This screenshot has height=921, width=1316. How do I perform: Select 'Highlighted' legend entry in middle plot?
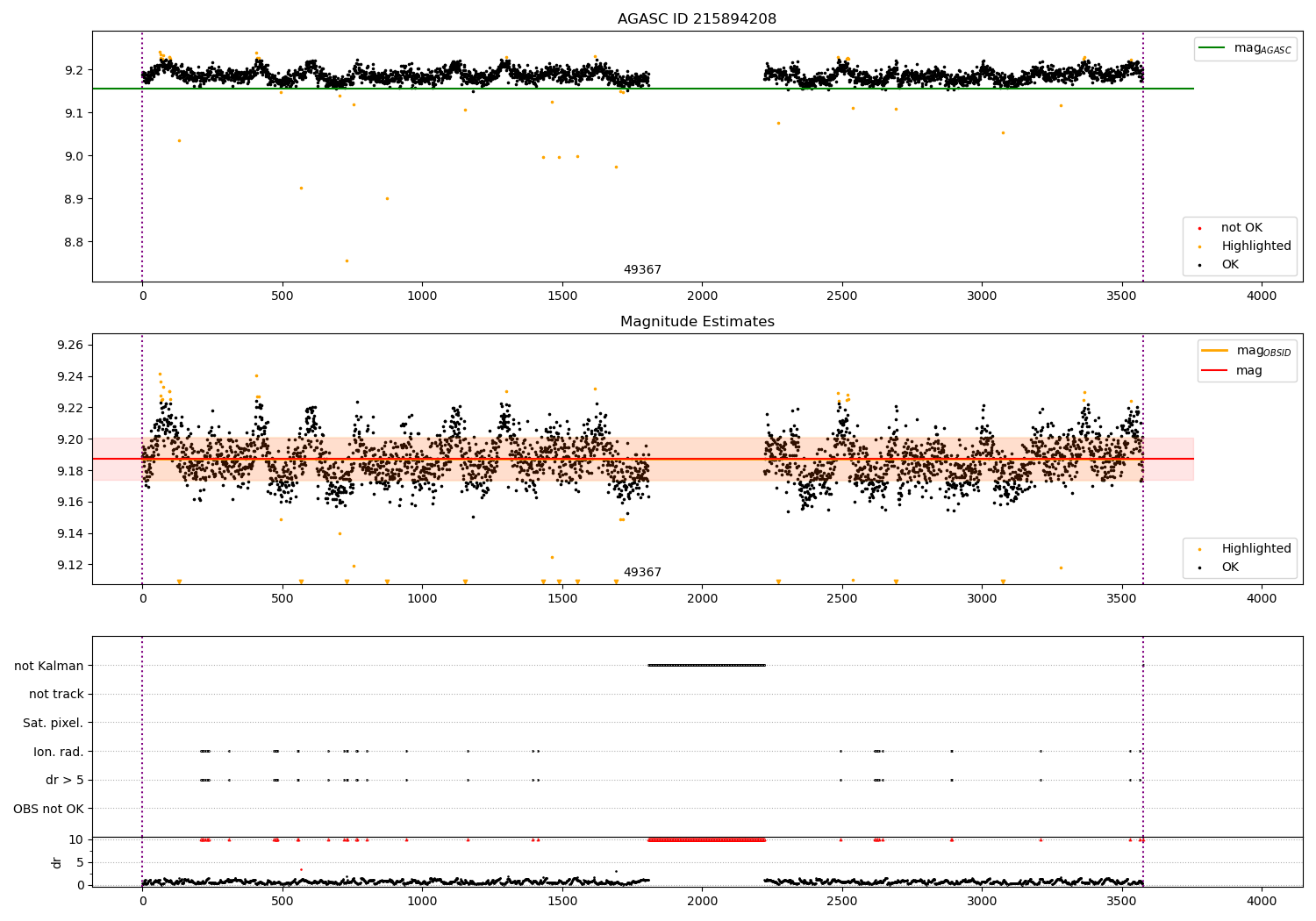tap(1256, 549)
